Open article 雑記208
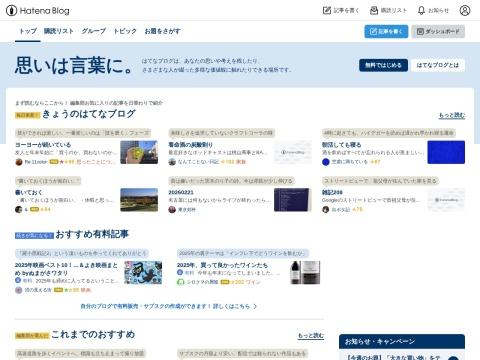Screen dimensions: 480x360 [x=332, y=192]
